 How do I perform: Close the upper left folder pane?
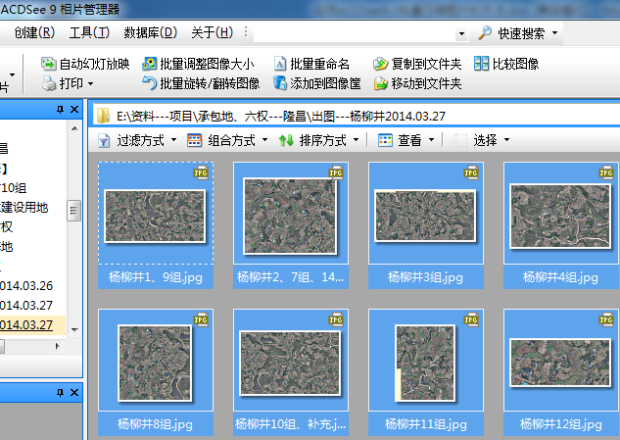(x=74, y=110)
